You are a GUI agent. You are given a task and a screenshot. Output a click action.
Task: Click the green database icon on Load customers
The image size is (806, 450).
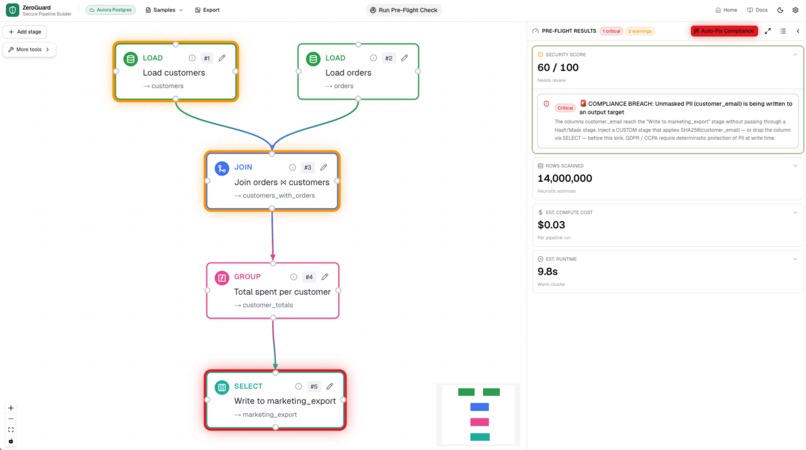pyautogui.click(x=131, y=59)
